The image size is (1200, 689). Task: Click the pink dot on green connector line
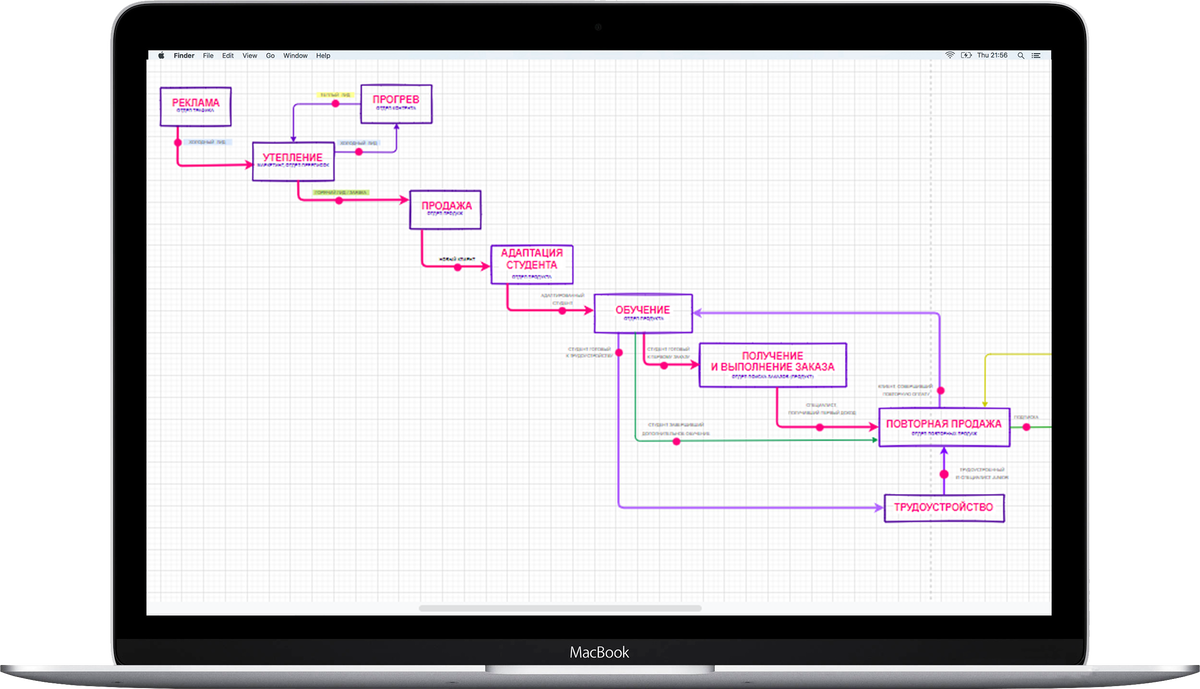coord(676,441)
